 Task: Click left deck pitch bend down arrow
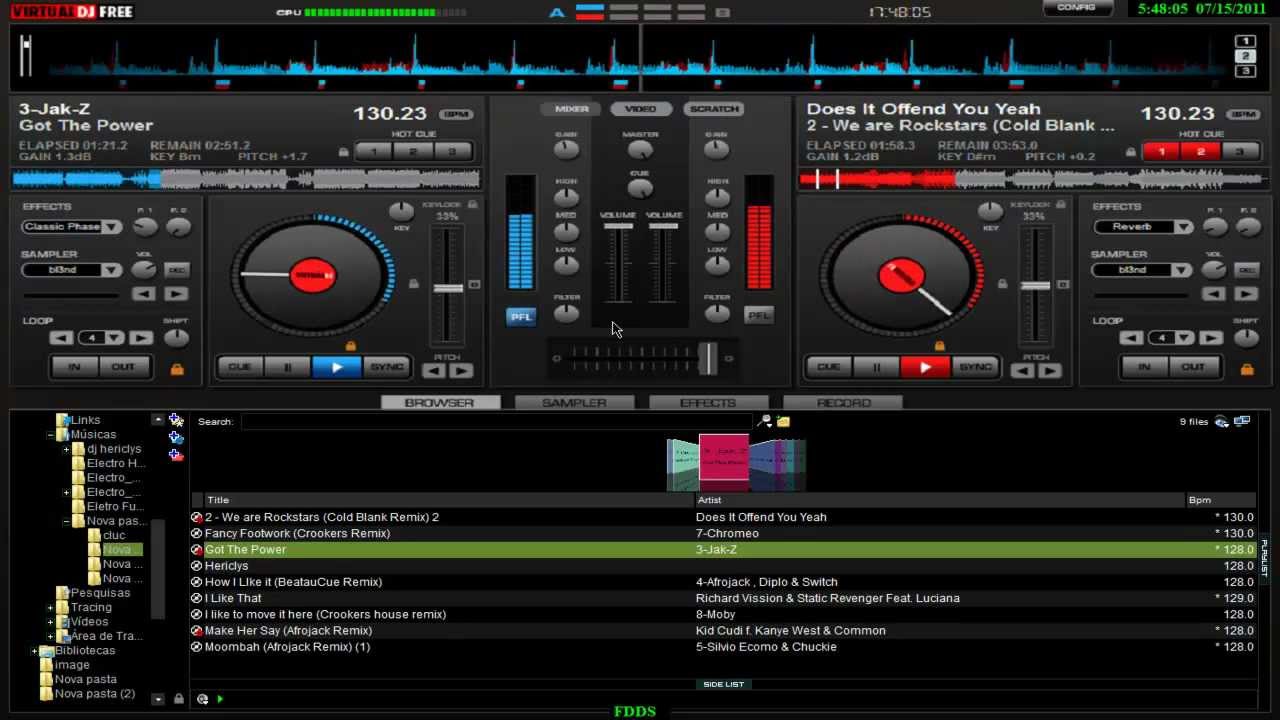433,371
